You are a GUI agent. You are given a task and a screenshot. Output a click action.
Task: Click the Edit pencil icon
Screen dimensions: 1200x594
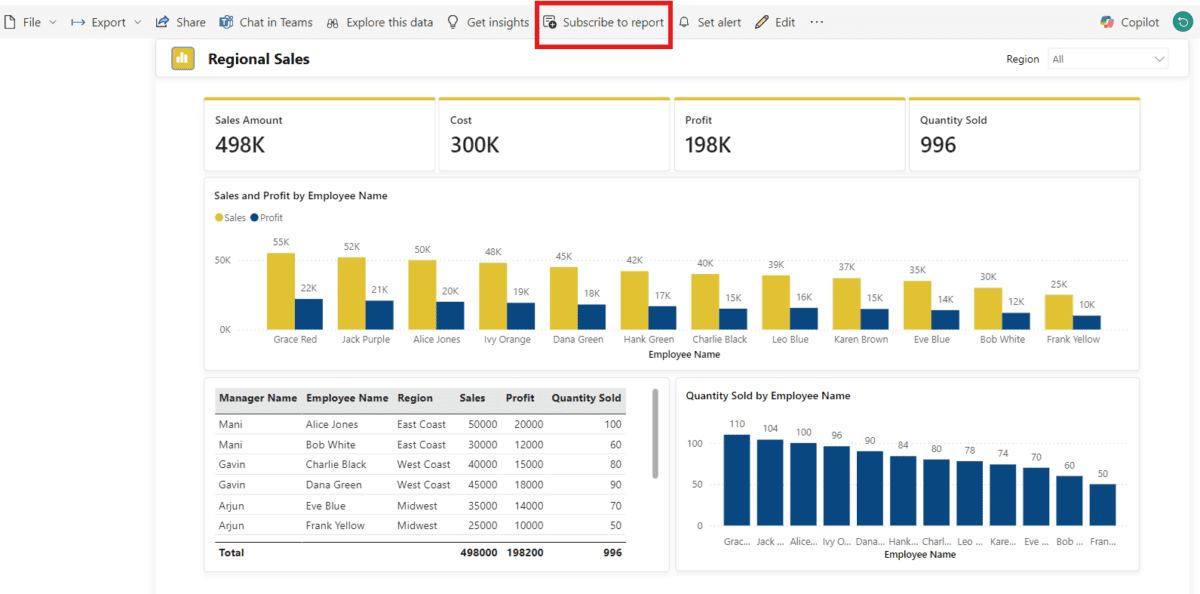tap(761, 21)
